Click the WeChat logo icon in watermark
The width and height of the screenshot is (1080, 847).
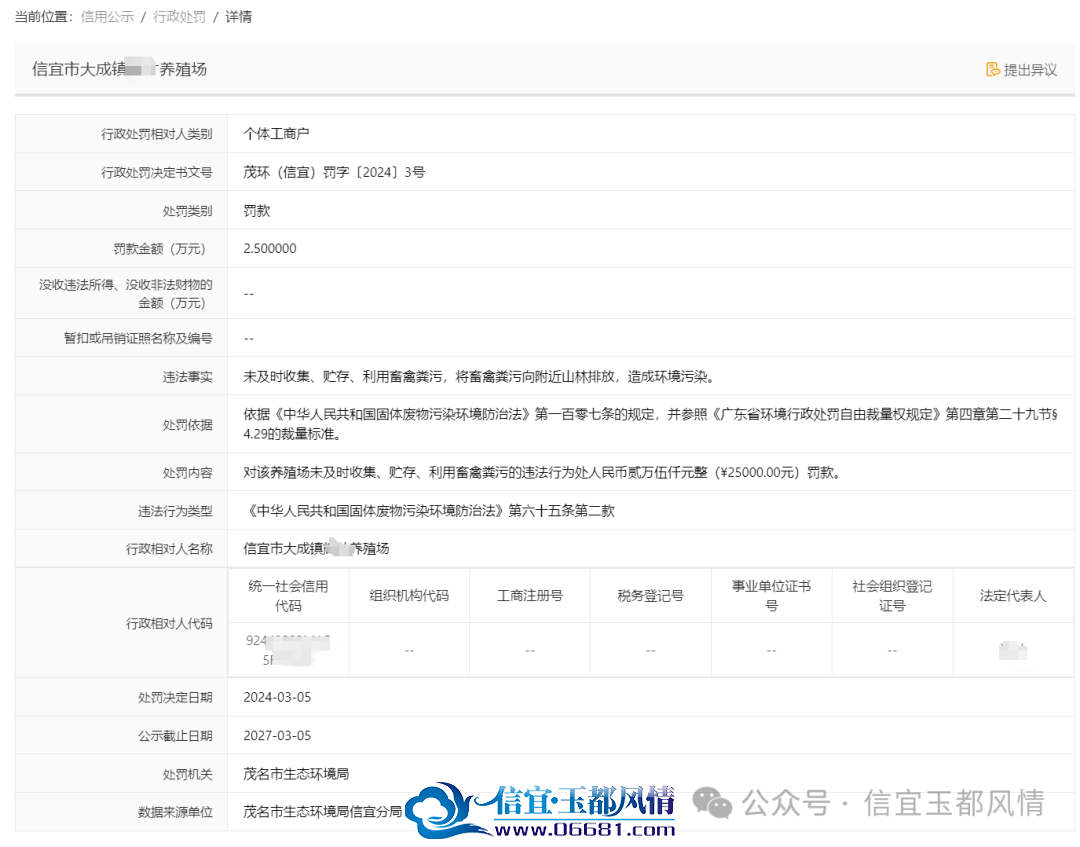(712, 803)
